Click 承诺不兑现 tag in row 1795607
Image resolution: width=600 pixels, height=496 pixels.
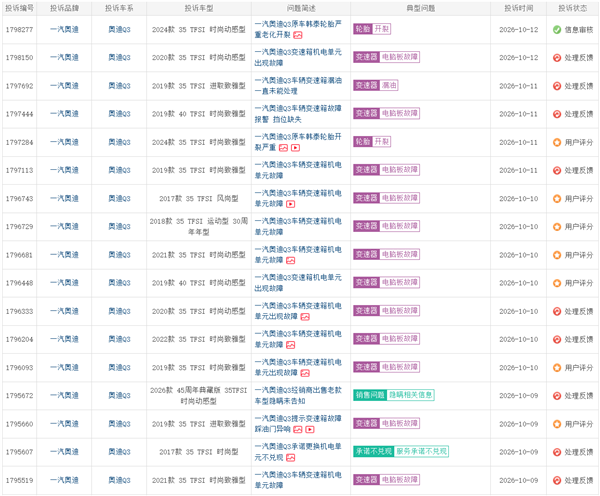pyautogui.click(x=373, y=451)
